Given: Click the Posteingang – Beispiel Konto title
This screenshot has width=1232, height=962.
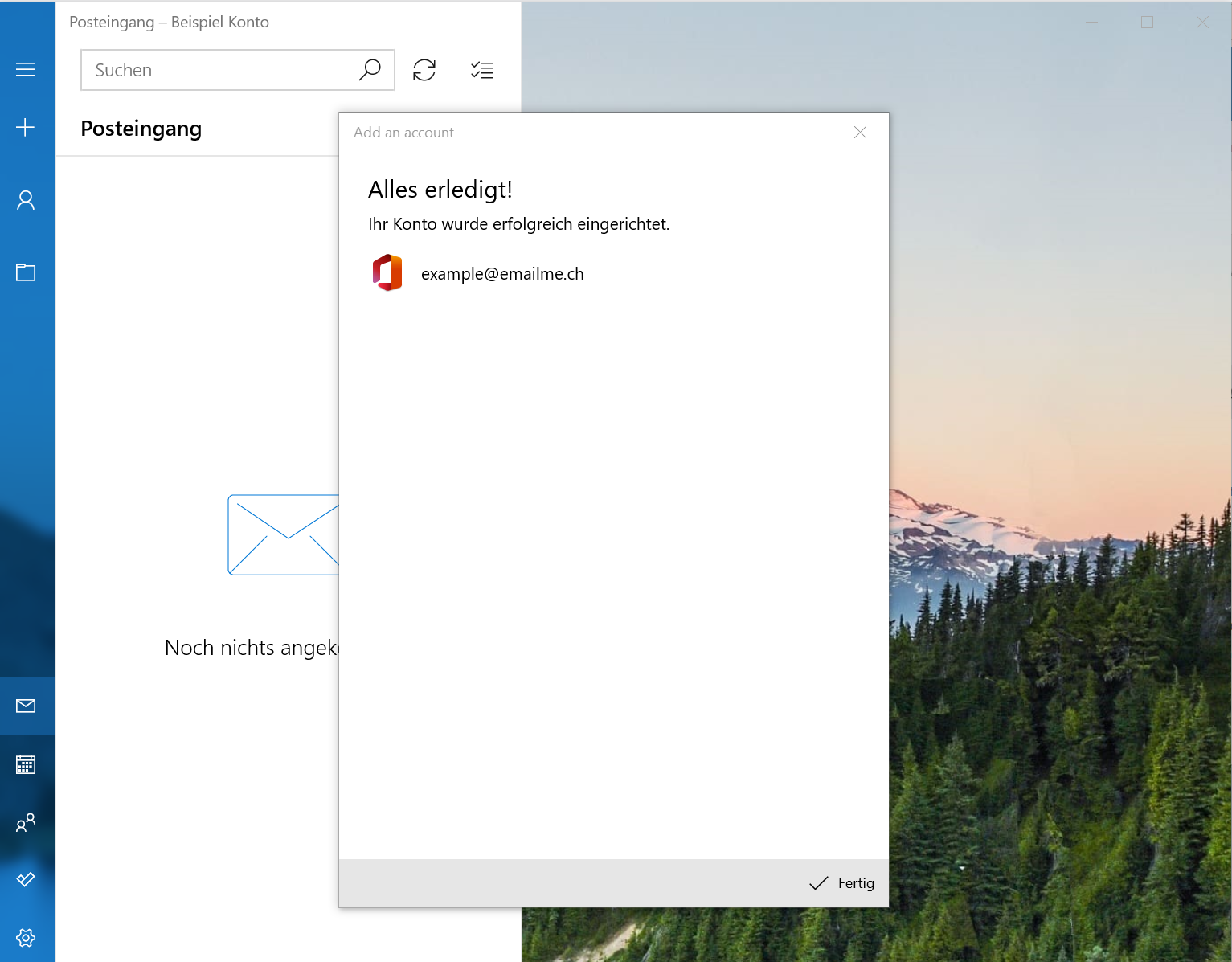Looking at the screenshot, I should [170, 23].
